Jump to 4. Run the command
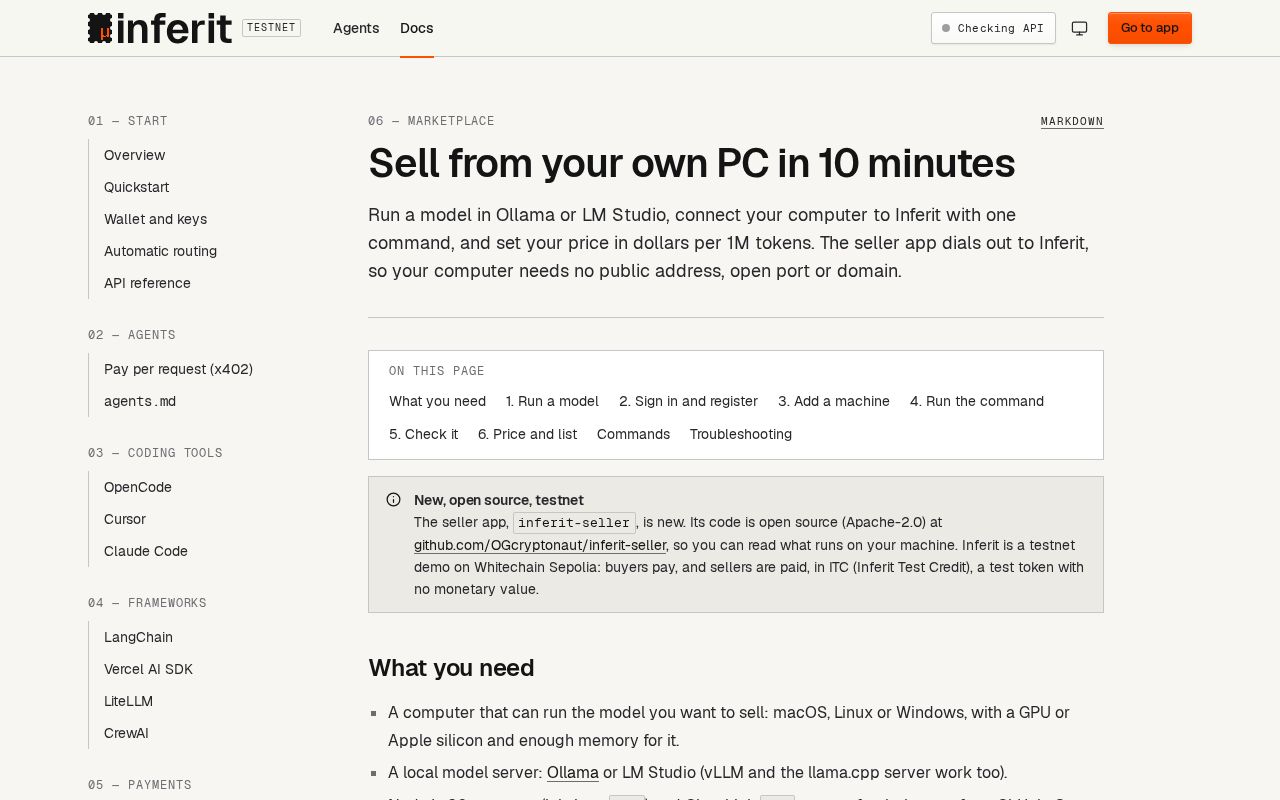This screenshot has width=1280, height=800. (x=977, y=401)
